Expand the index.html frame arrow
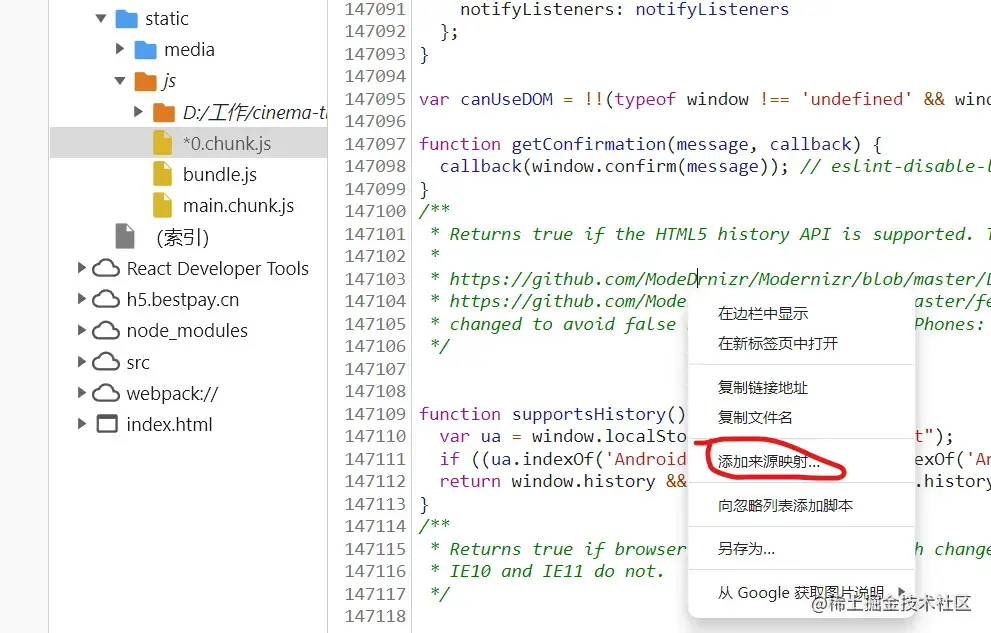The image size is (991, 633). (x=82, y=423)
